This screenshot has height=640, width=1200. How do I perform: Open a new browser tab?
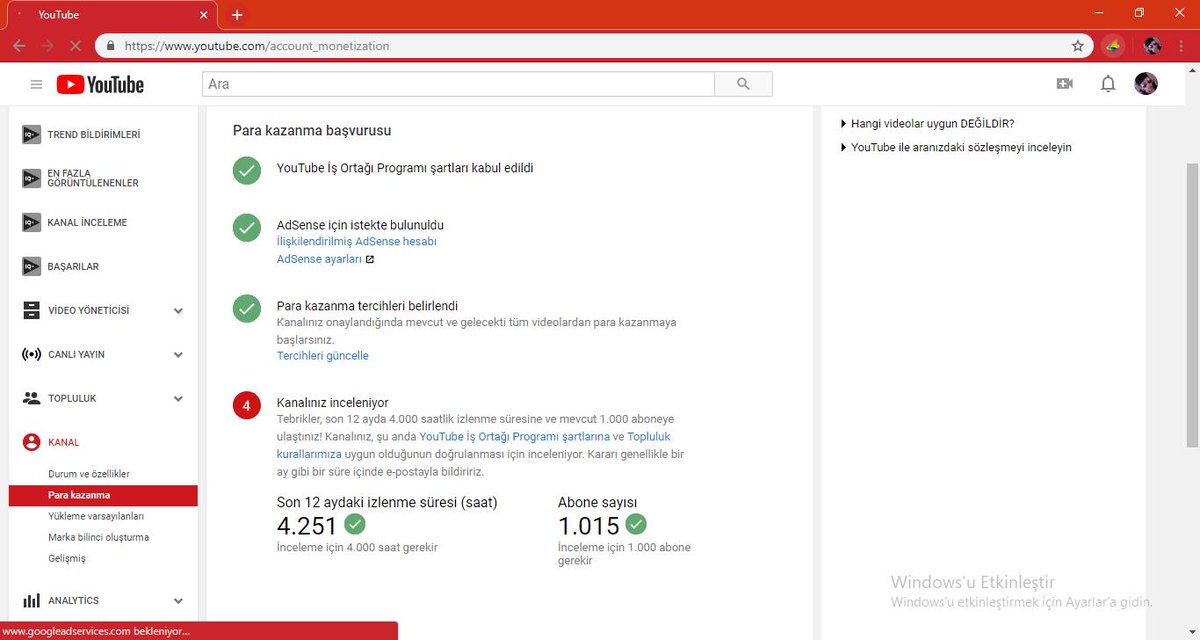(237, 15)
